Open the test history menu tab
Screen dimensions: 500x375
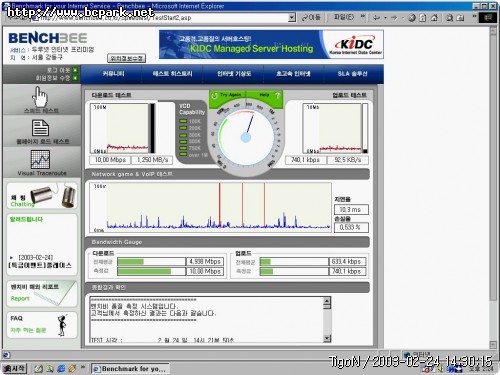(x=172, y=74)
